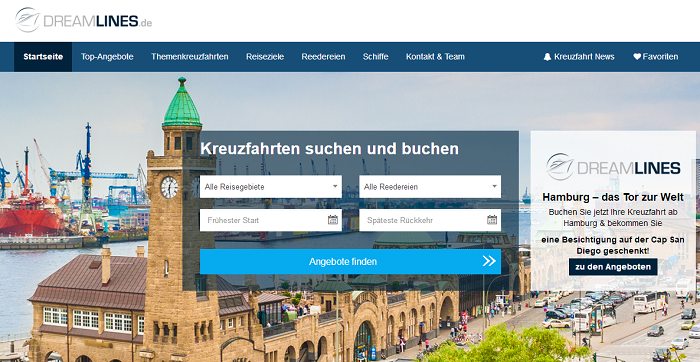Open the Themenkreuzfahrten menu item

coord(190,57)
